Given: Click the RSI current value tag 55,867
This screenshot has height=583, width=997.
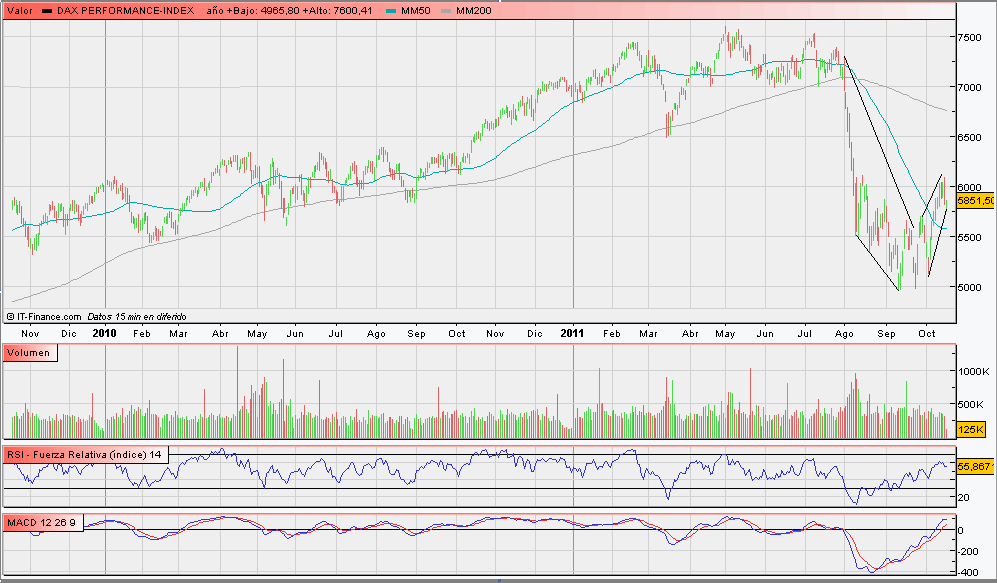Looking at the screenshot, I should click(x=975, y=467).
